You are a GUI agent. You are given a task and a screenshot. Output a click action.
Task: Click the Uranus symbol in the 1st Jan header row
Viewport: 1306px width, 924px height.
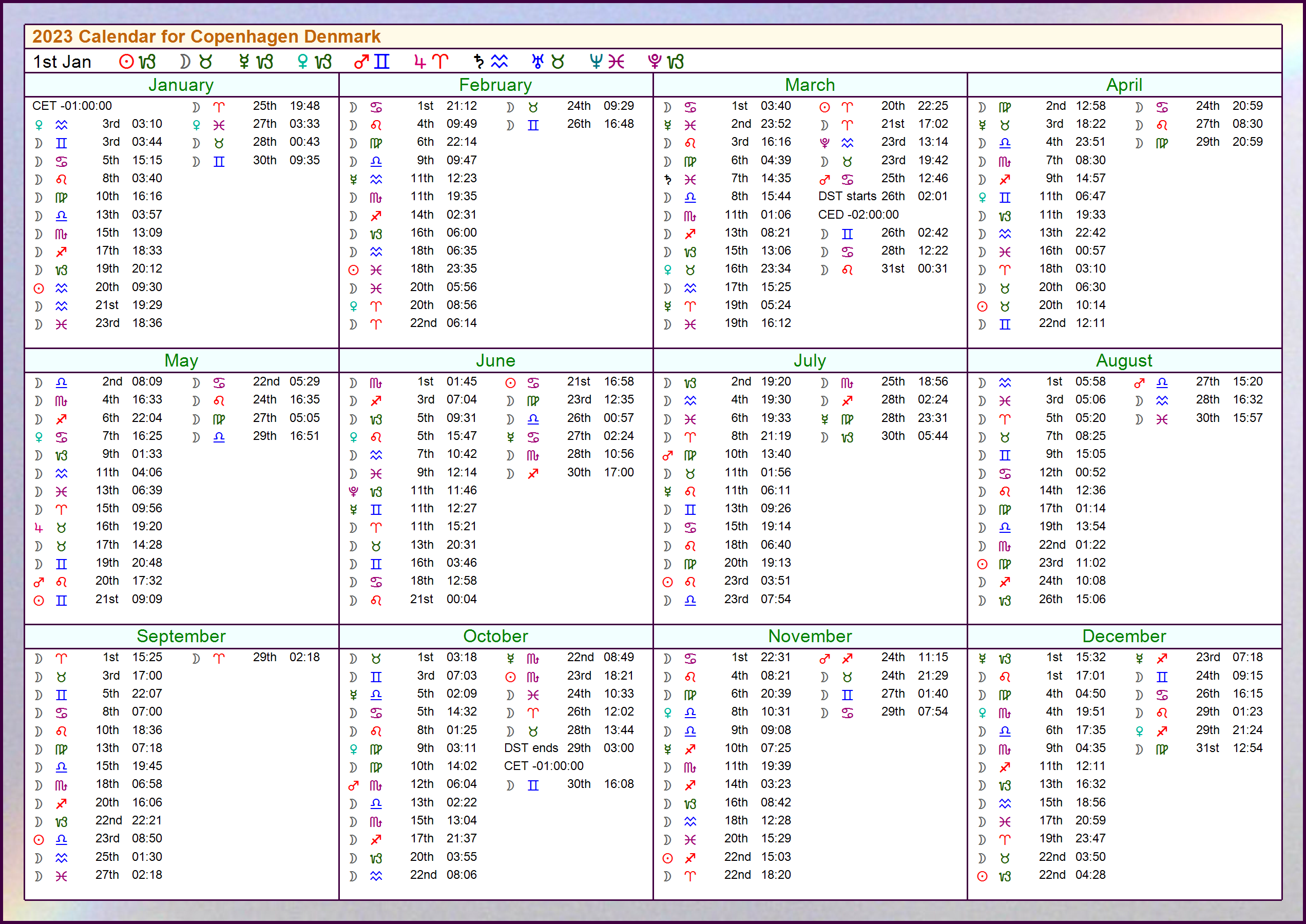(538, 62)
